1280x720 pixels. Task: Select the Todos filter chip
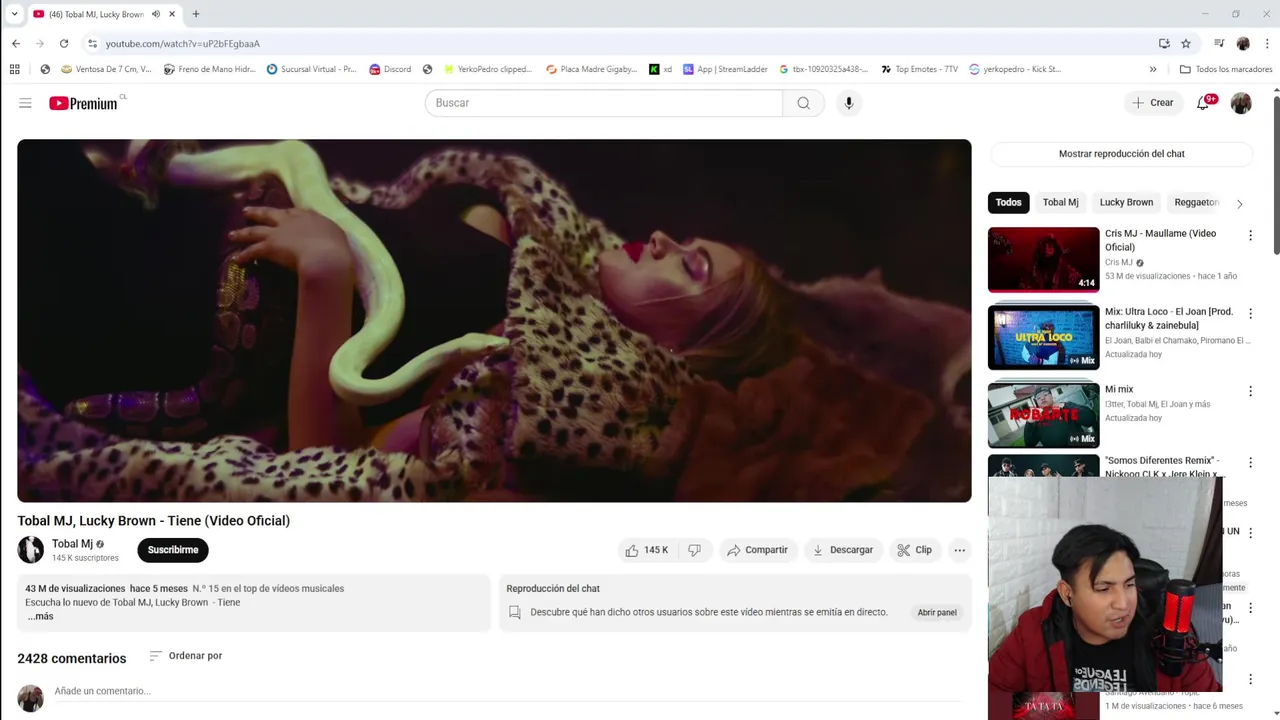(1008, 202)
